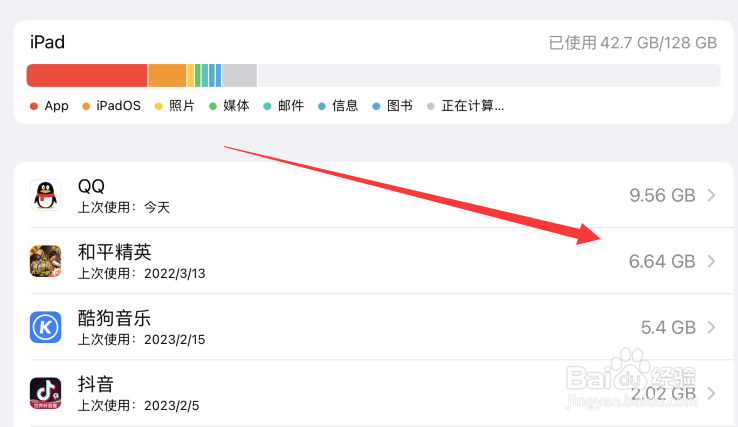738x427 pixels.
Task: Click the blue 图书 legend dot
Action: click(x=376, y=106)
